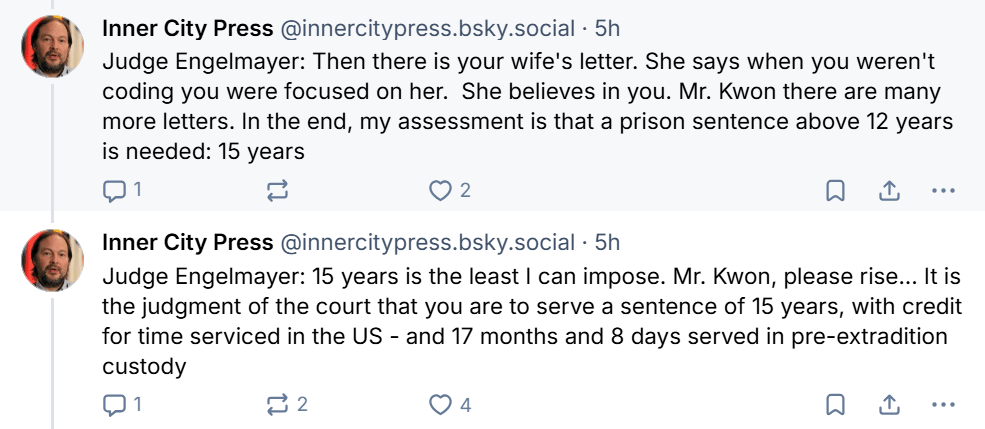Open more options on the second post
The width and height of the screenshot is (985, 429).
(943, 404)
